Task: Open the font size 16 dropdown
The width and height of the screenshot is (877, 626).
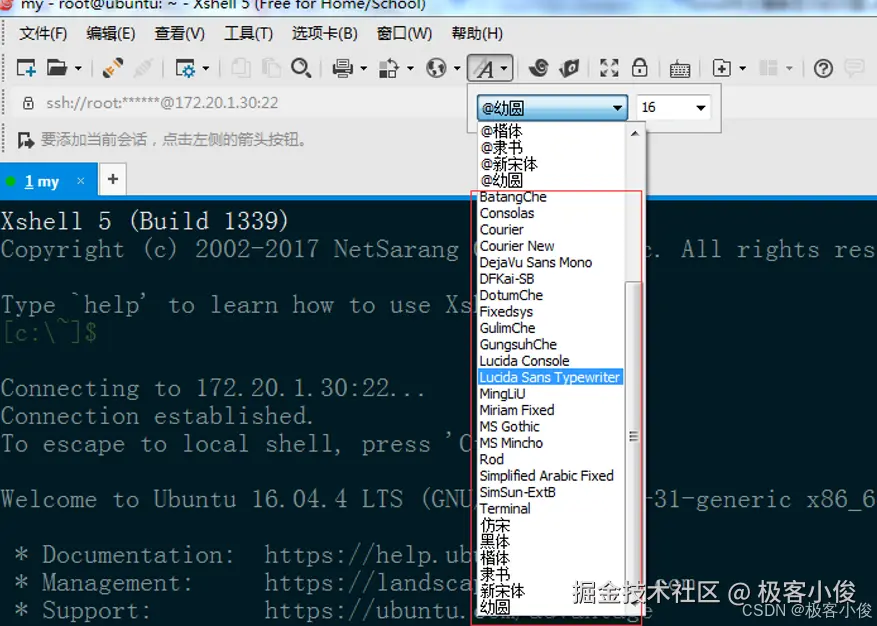Action: point(673,107)
